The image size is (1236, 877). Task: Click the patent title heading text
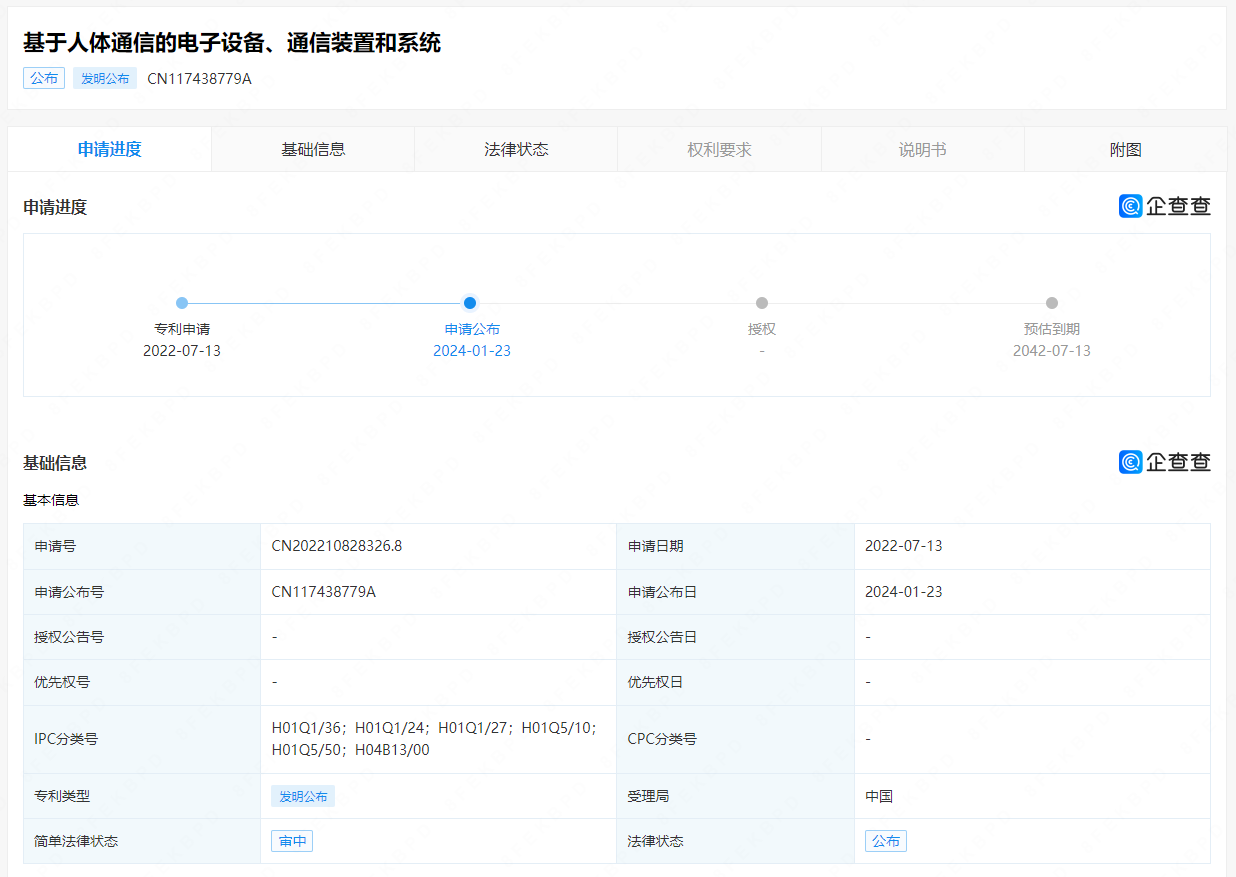coord(232,43)
